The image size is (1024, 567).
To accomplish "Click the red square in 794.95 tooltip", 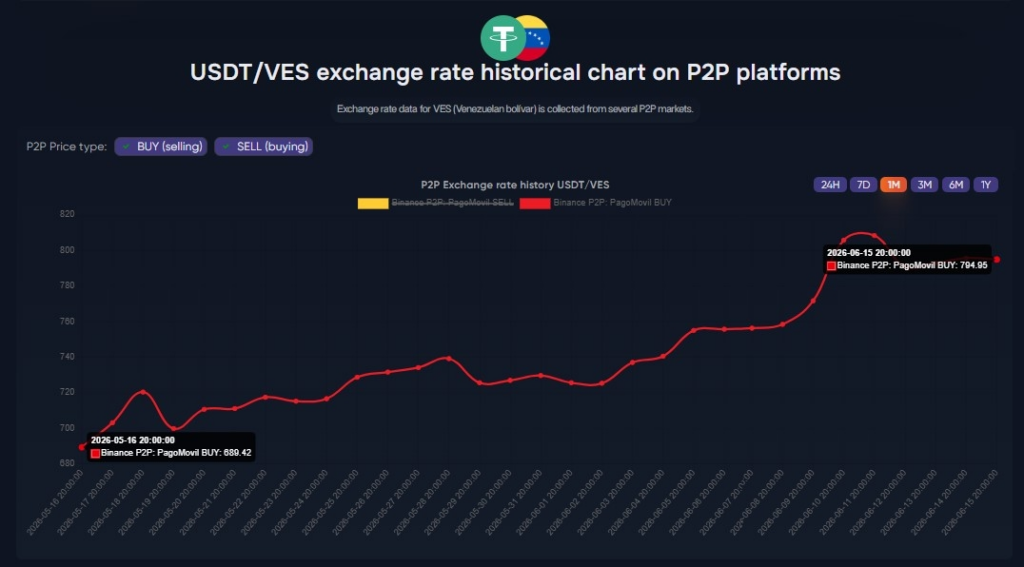I will point(831,266).
